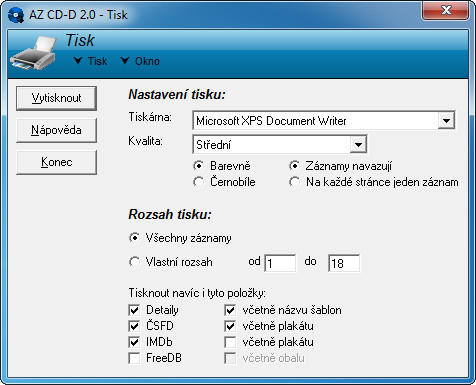Uncheck the Detaily checkbox

tap(134, 310)
